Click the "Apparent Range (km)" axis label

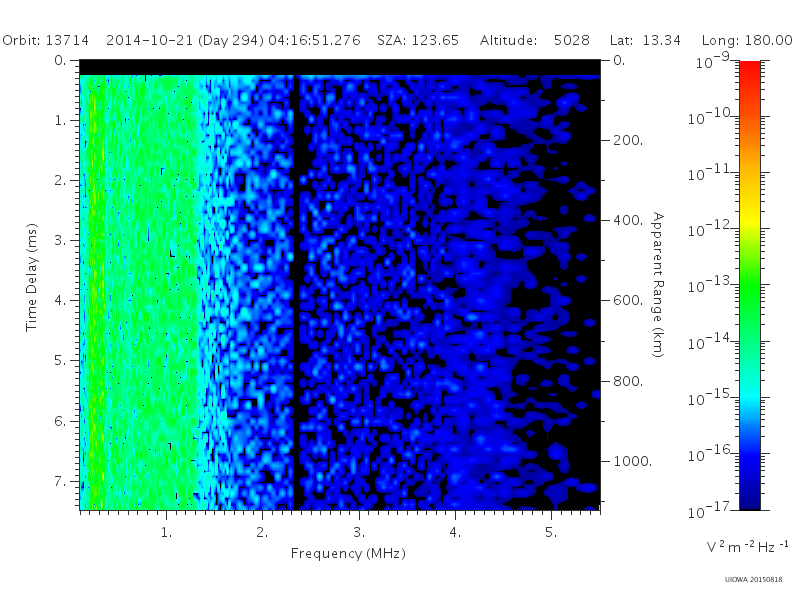click(658, 285)
